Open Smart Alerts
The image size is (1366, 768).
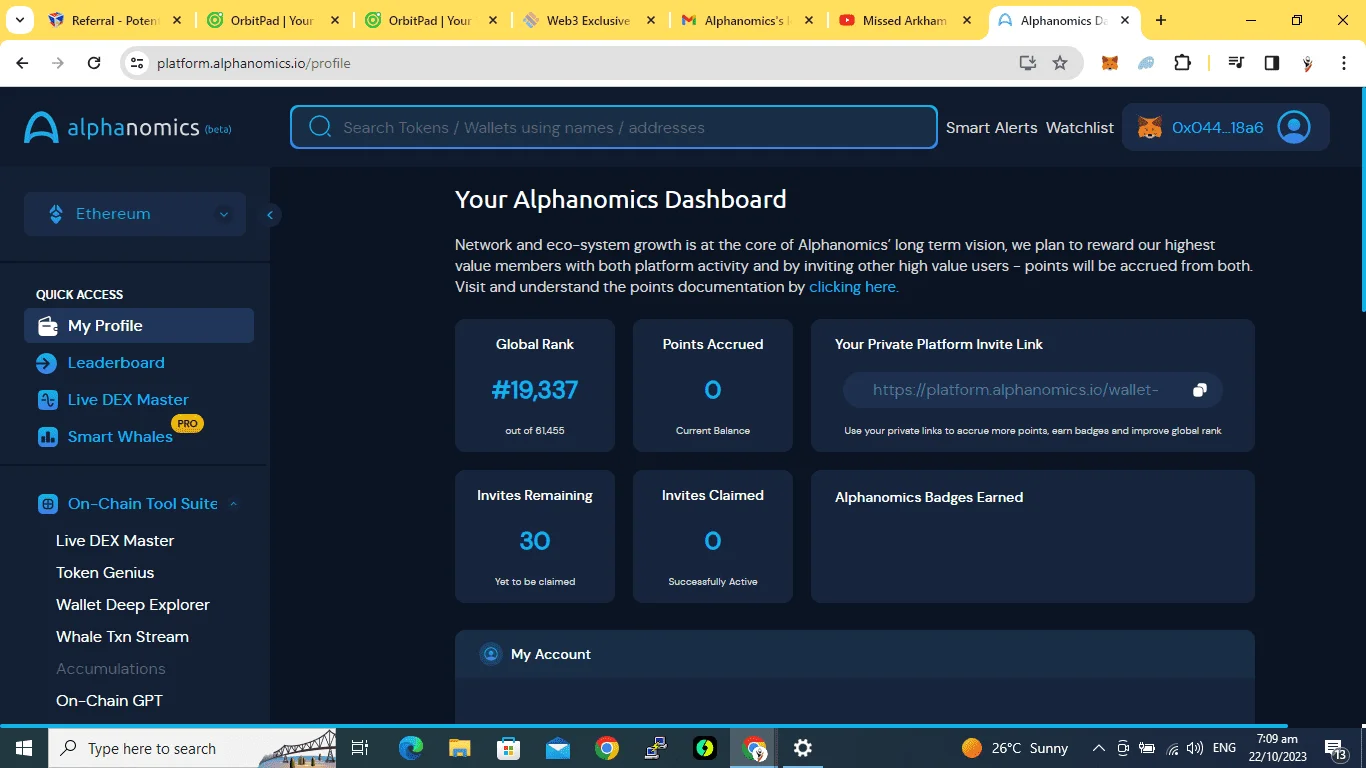(992, 127)
